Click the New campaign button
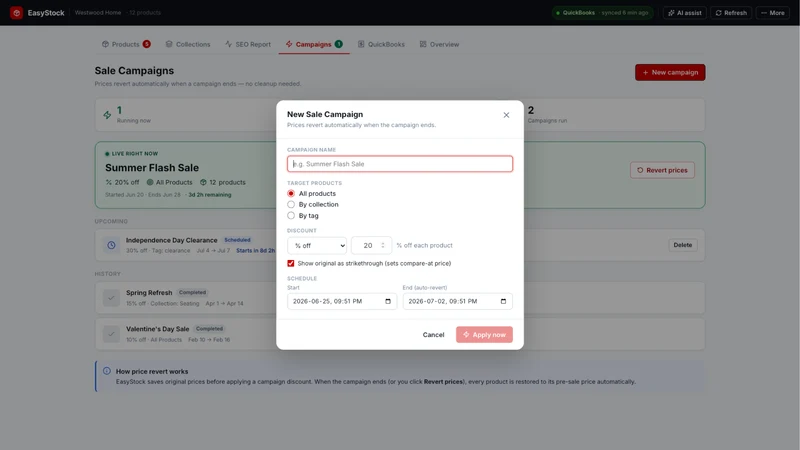 670,72
